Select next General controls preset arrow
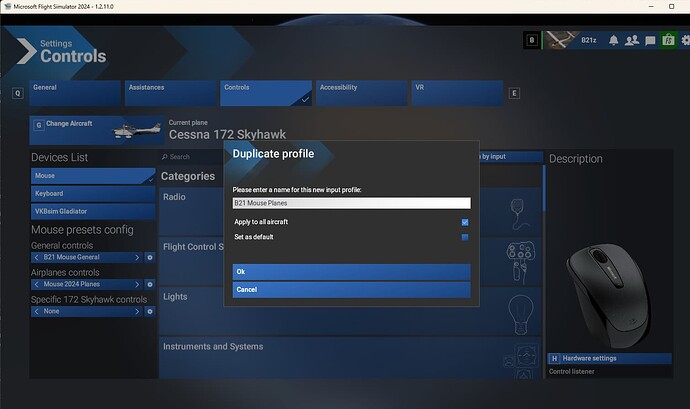The height and width of the screenshot is (409, 690). (137, 258)
